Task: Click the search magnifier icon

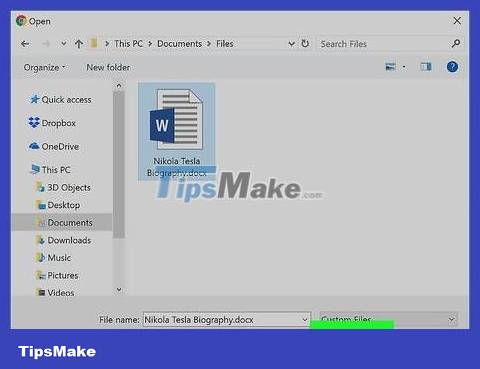Action: (456, 43)
